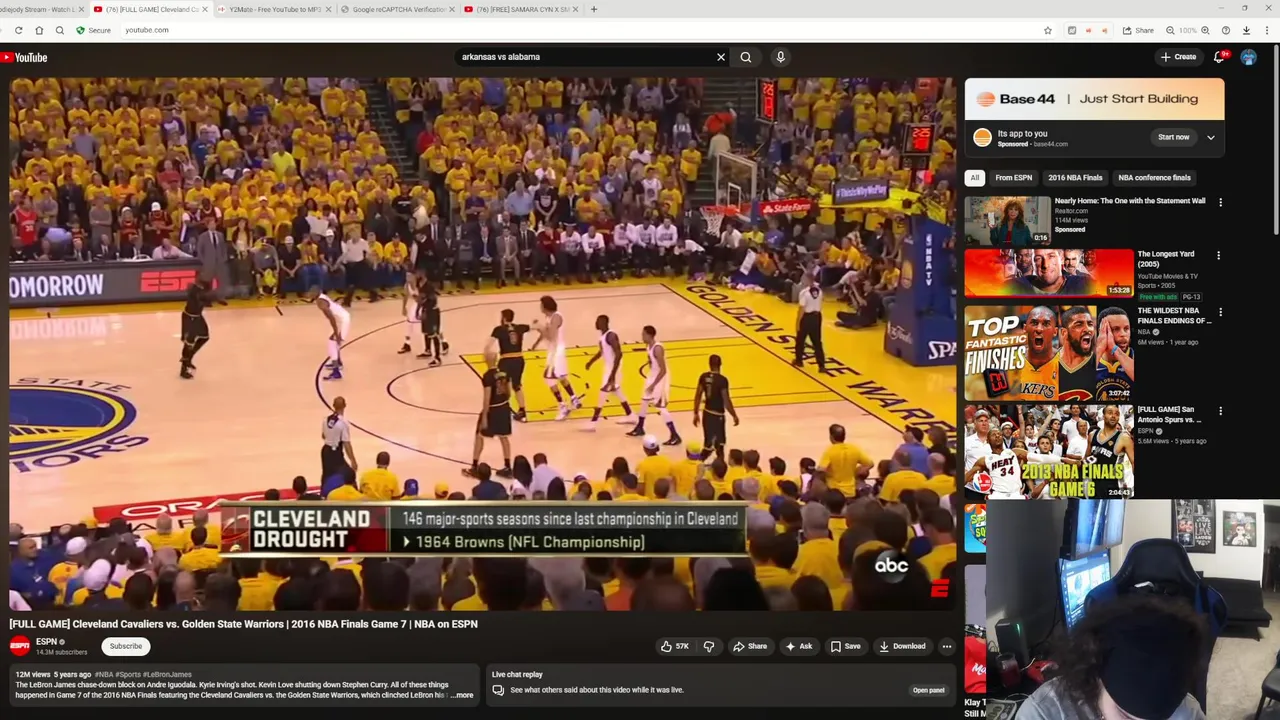
Task: Select the 2016 NBA Finals chip
Action: 1075,178
